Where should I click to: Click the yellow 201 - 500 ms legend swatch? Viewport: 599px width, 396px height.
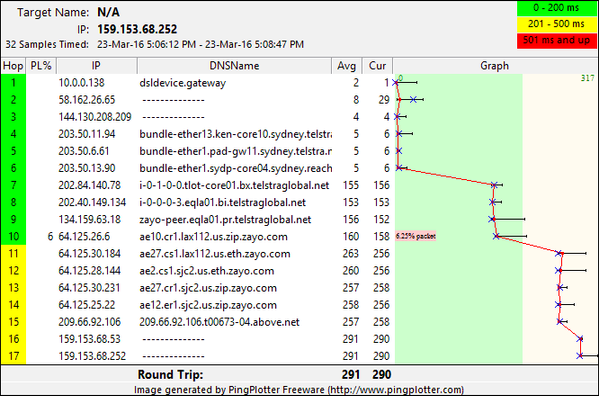click(x=556, y=24)
